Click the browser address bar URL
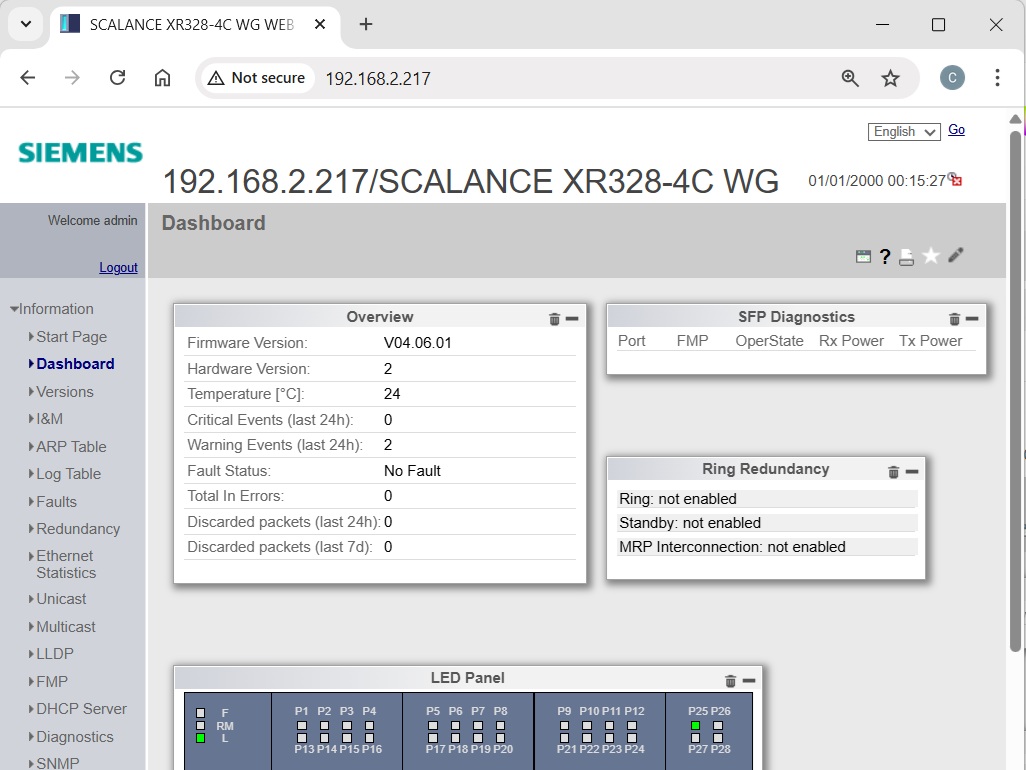This screenshot has height=770, width=1026. point(378,78)
